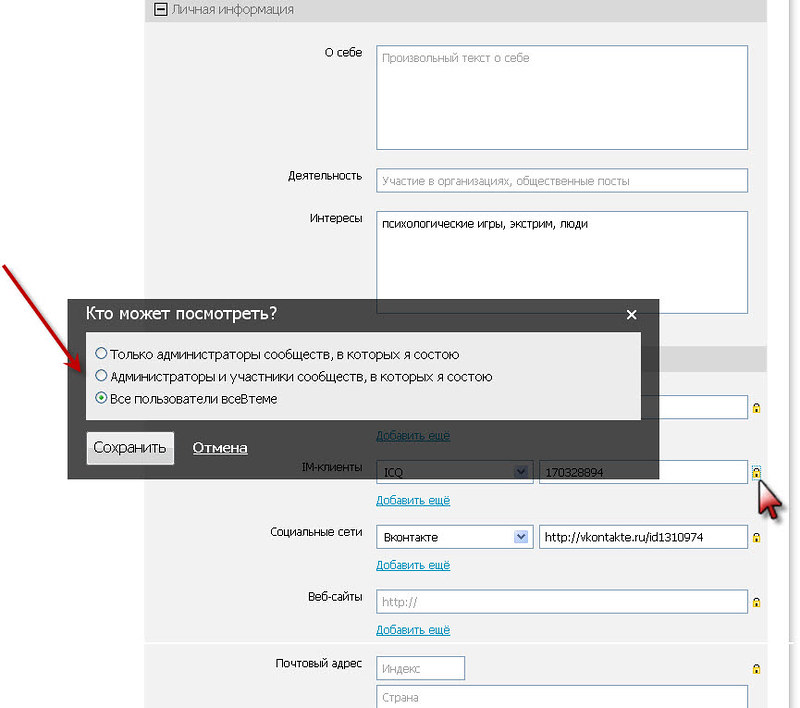This screenshot has width=800, height=708.
Task: Click Добавить ещё under IM-клиенты
Action: click(x=413, y=500)
